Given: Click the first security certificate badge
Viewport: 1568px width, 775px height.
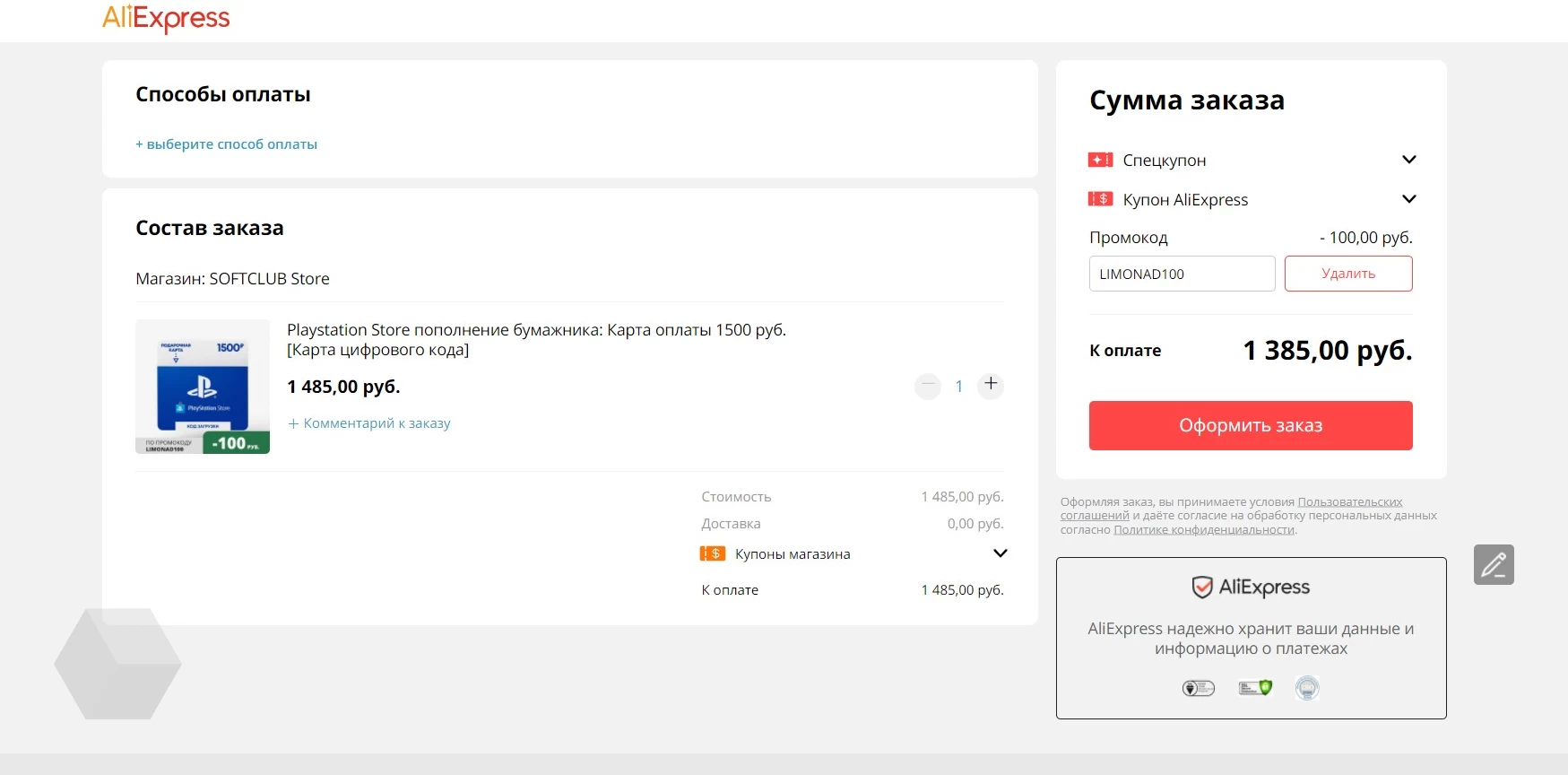Looking at the screenshot, I should 1199,688.
